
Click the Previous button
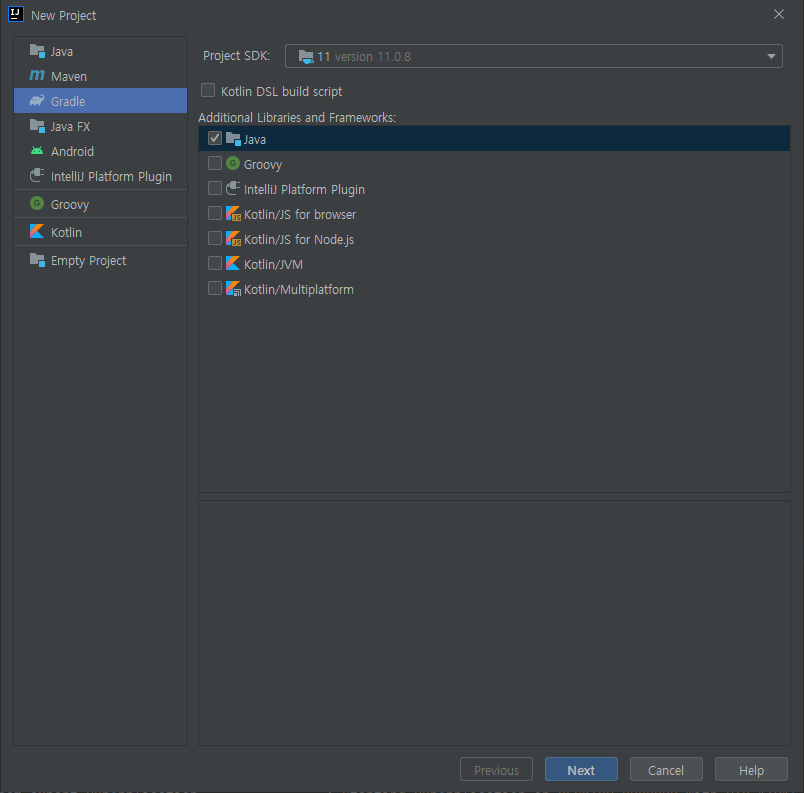click(x=496, y=769)
